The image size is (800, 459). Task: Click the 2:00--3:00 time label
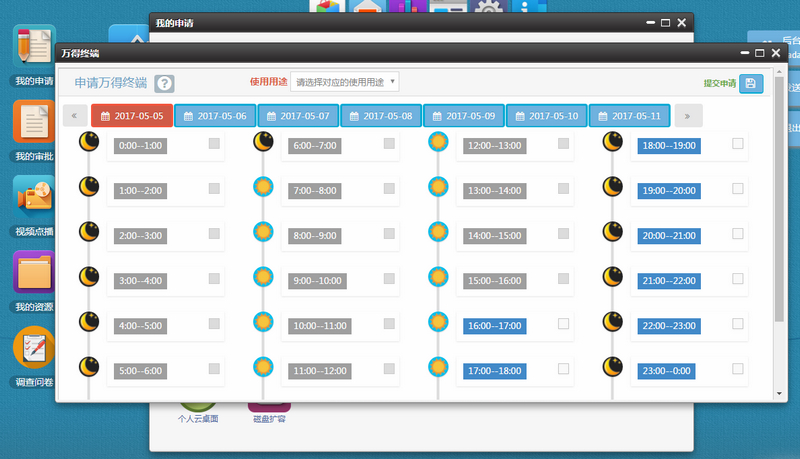click(x=140, y=236)
